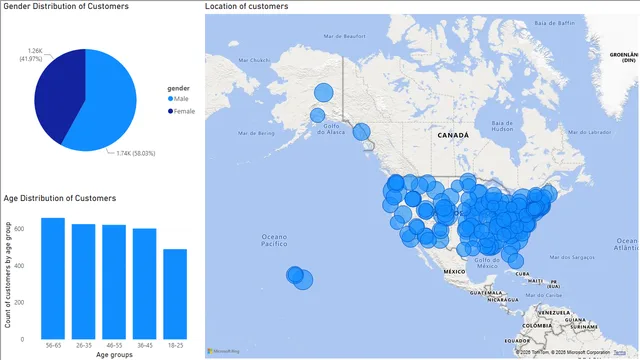Click the Microsoft Bing logo
This screenshot has width=640, height=360.
click(223, 351)
